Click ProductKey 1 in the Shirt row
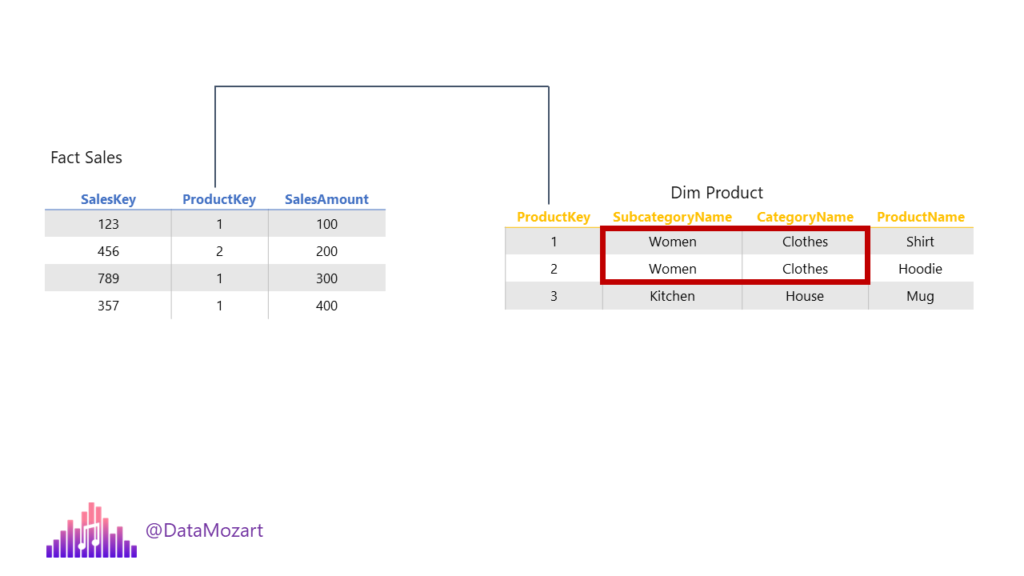The image size is (1024, 576). click(x=553, y=242)
